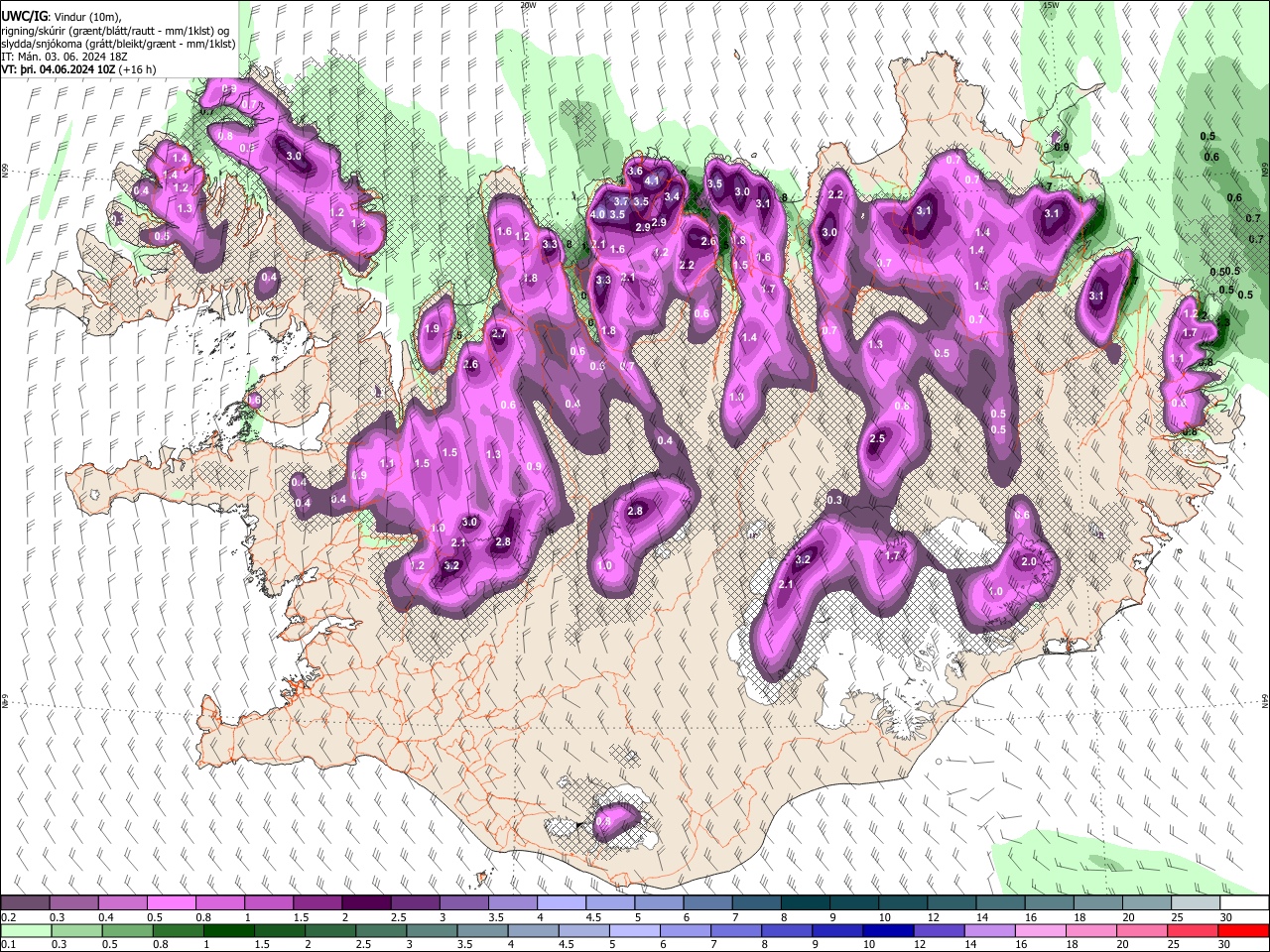The image size is (1270, 952).
Task: Click the 2.0 precipitation value on the map
Action: coord(1029,561)
